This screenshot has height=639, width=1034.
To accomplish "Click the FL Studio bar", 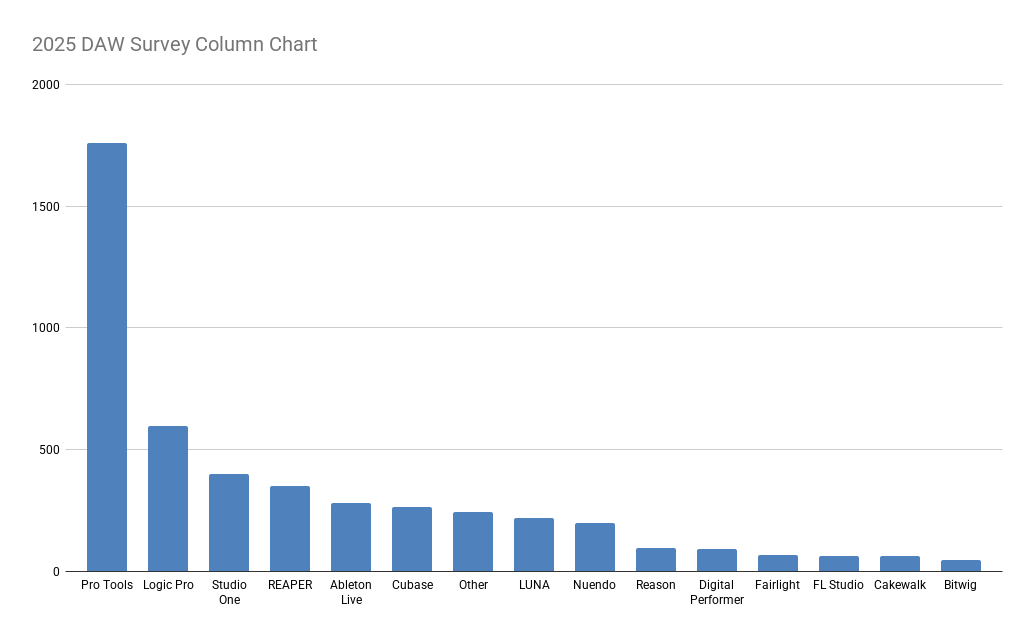I will 839,564.
